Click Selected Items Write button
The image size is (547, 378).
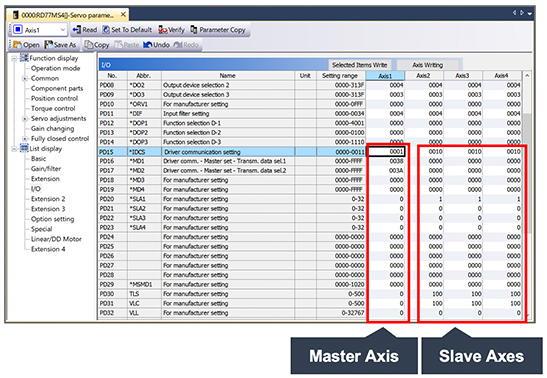point(359,65)
